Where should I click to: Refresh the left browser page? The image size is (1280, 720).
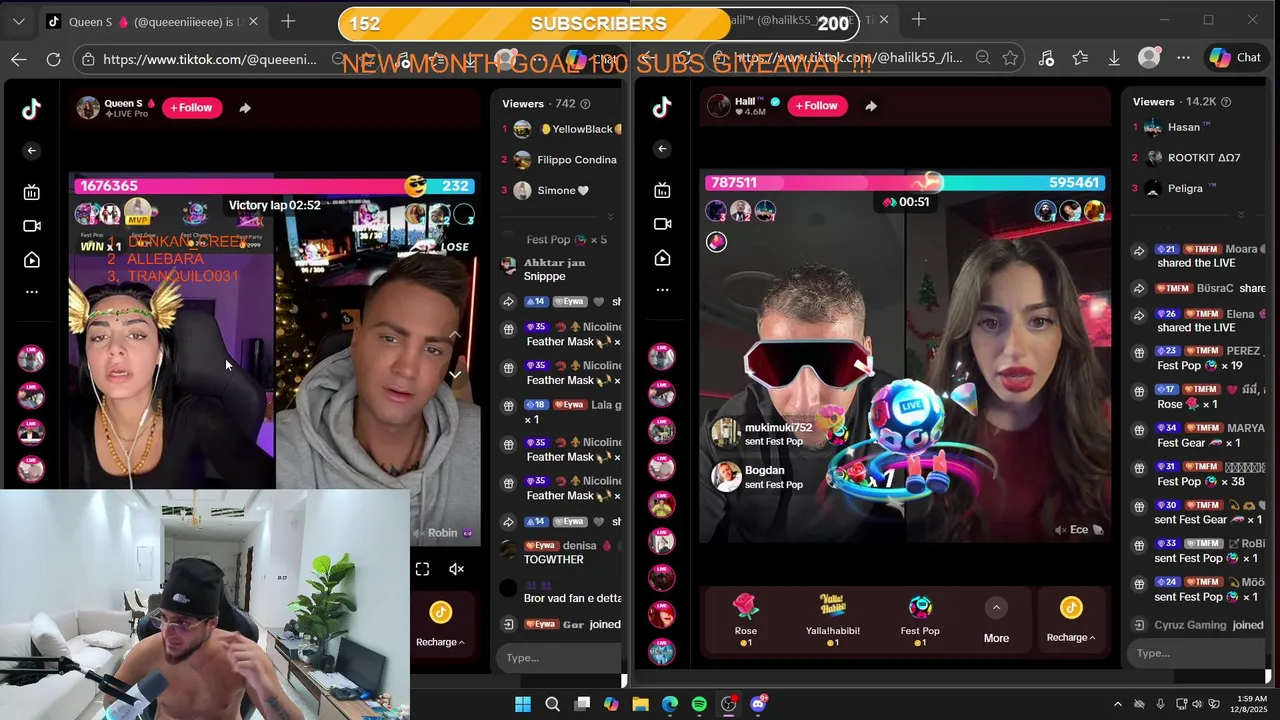[54, 59]
